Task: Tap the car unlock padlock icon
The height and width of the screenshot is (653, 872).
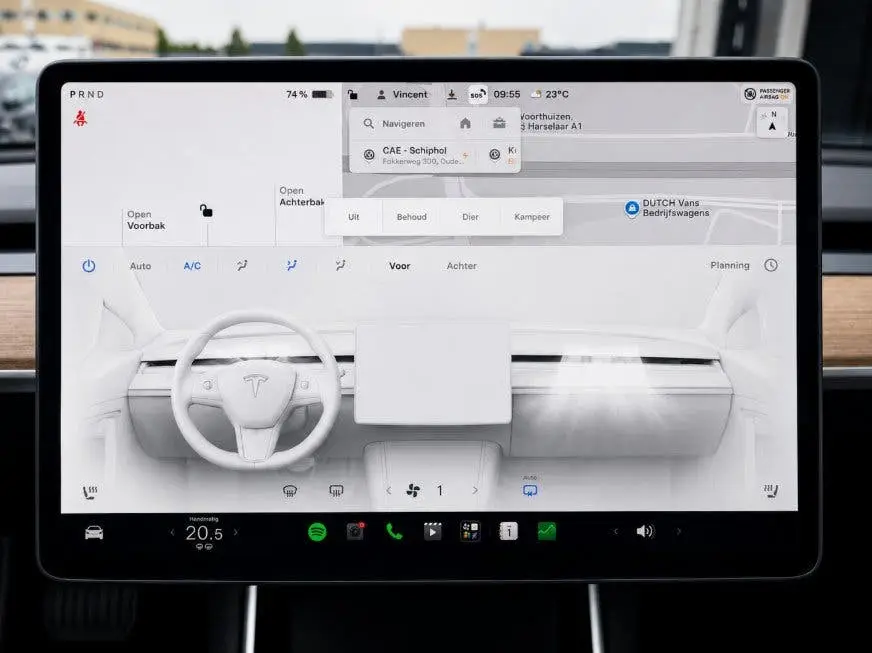Action: point(206,211)
